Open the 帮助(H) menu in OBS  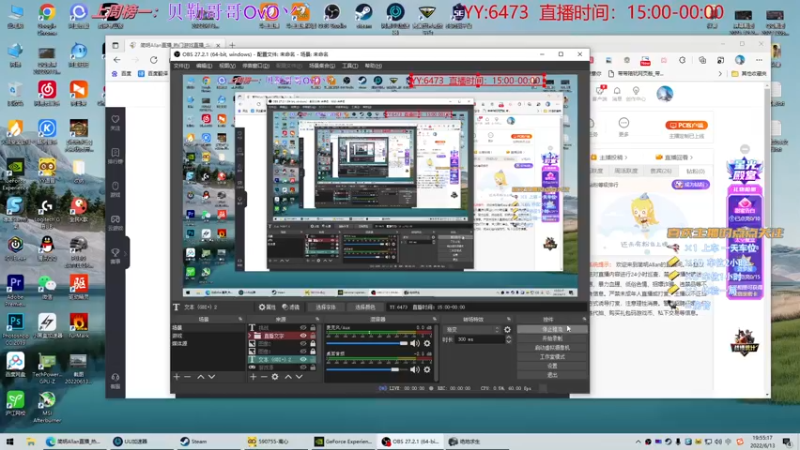click(373, 66)
